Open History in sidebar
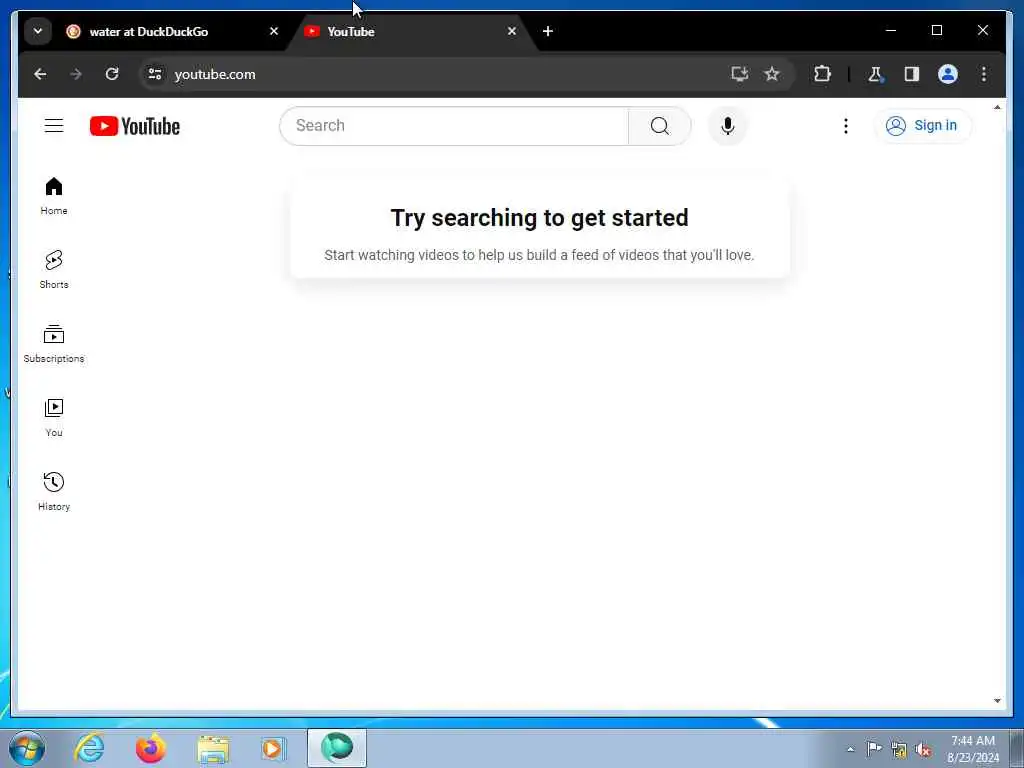 point(54,492)
